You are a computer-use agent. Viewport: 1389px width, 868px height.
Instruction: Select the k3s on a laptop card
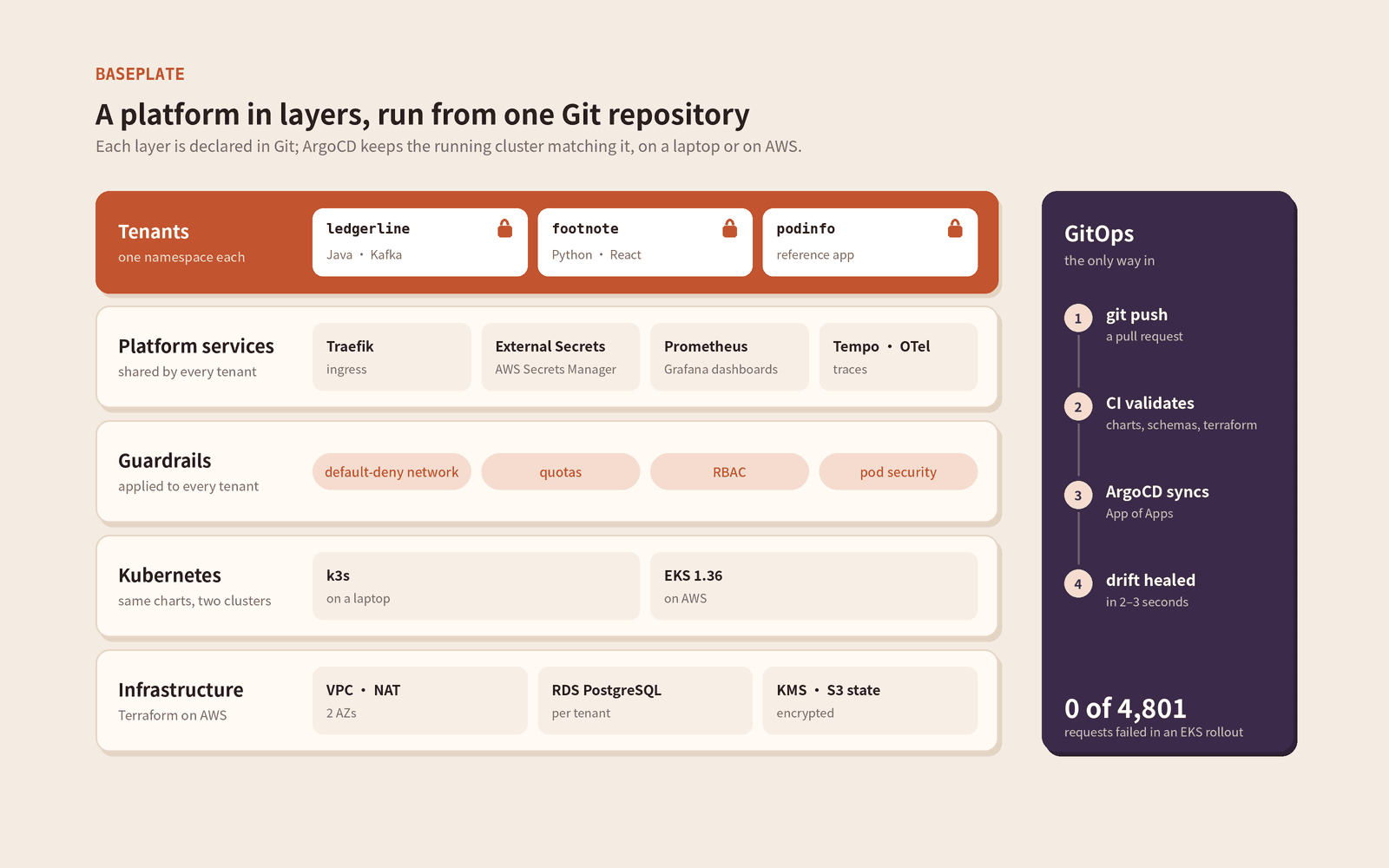click(476, 586)
